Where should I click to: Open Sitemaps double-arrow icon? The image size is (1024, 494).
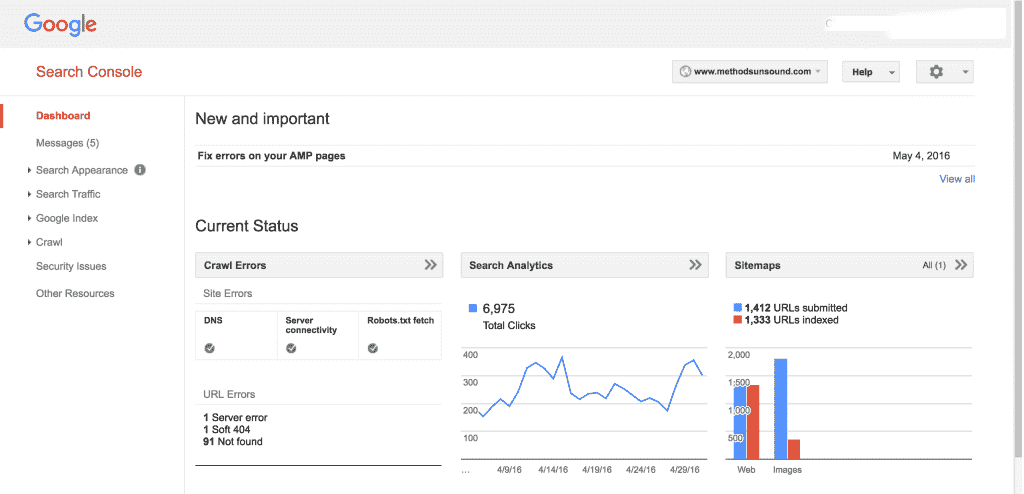961,265
